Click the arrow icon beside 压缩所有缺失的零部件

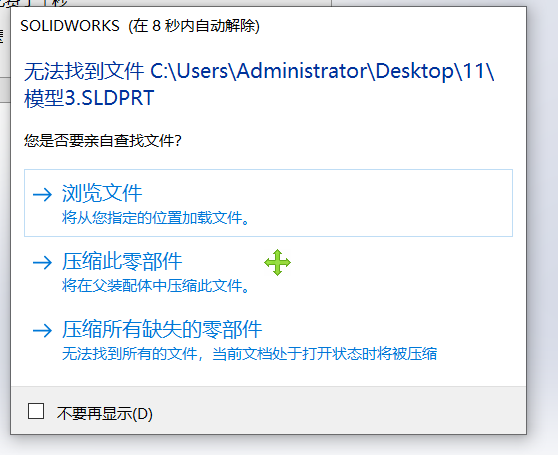pos(42,330)
